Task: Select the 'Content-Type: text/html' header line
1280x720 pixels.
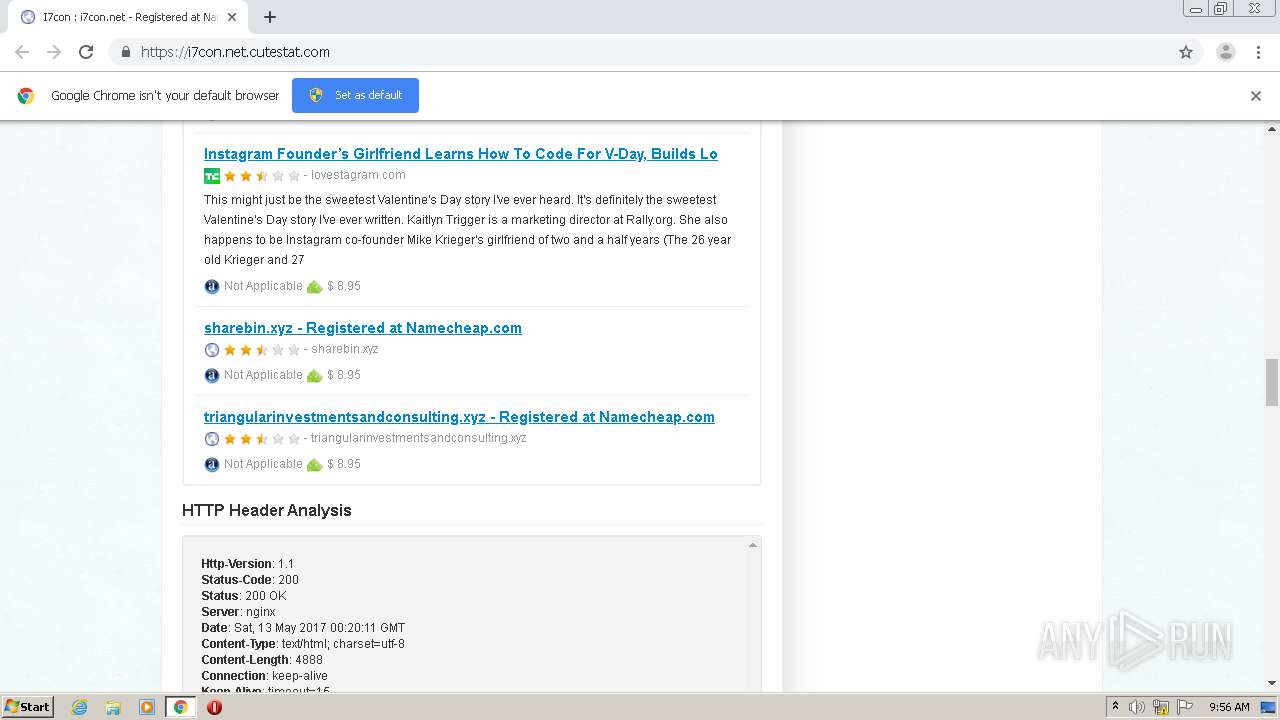Action: coord(303,644)
